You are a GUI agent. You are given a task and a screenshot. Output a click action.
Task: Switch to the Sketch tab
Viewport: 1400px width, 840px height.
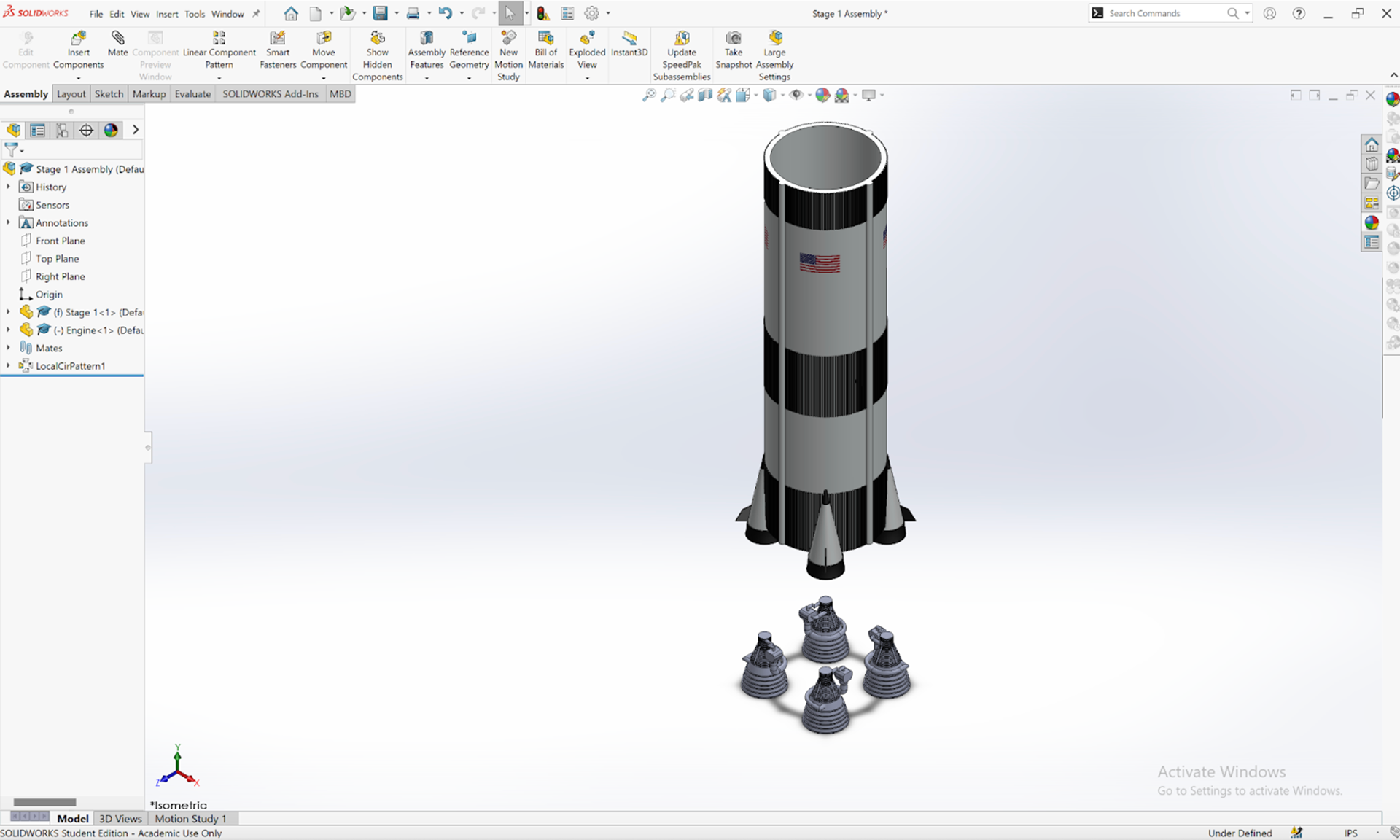point(109,94)
